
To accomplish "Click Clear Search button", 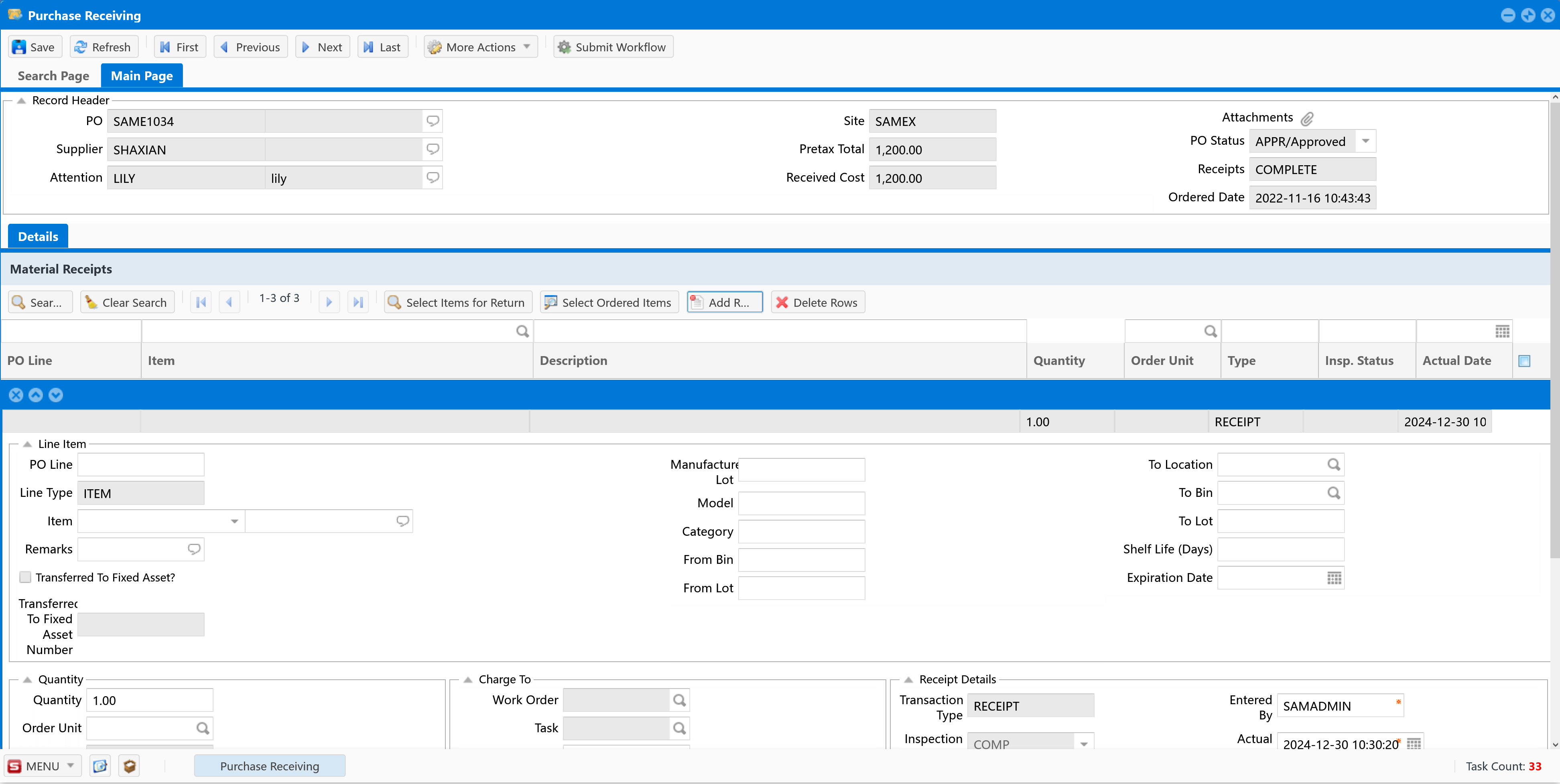I will click(x=127, y=302).
